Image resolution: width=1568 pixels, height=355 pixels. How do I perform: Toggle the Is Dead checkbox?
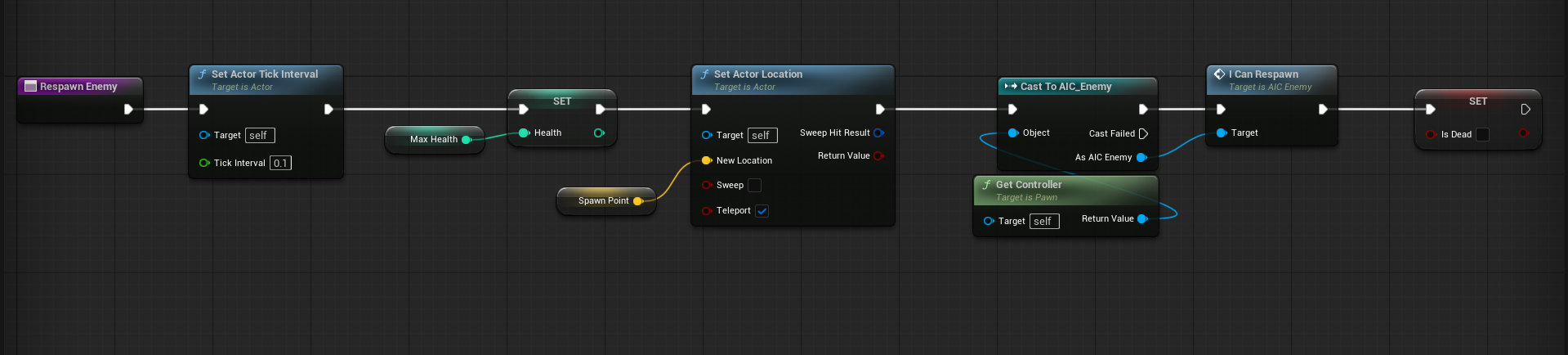(x=1482, y=134)
